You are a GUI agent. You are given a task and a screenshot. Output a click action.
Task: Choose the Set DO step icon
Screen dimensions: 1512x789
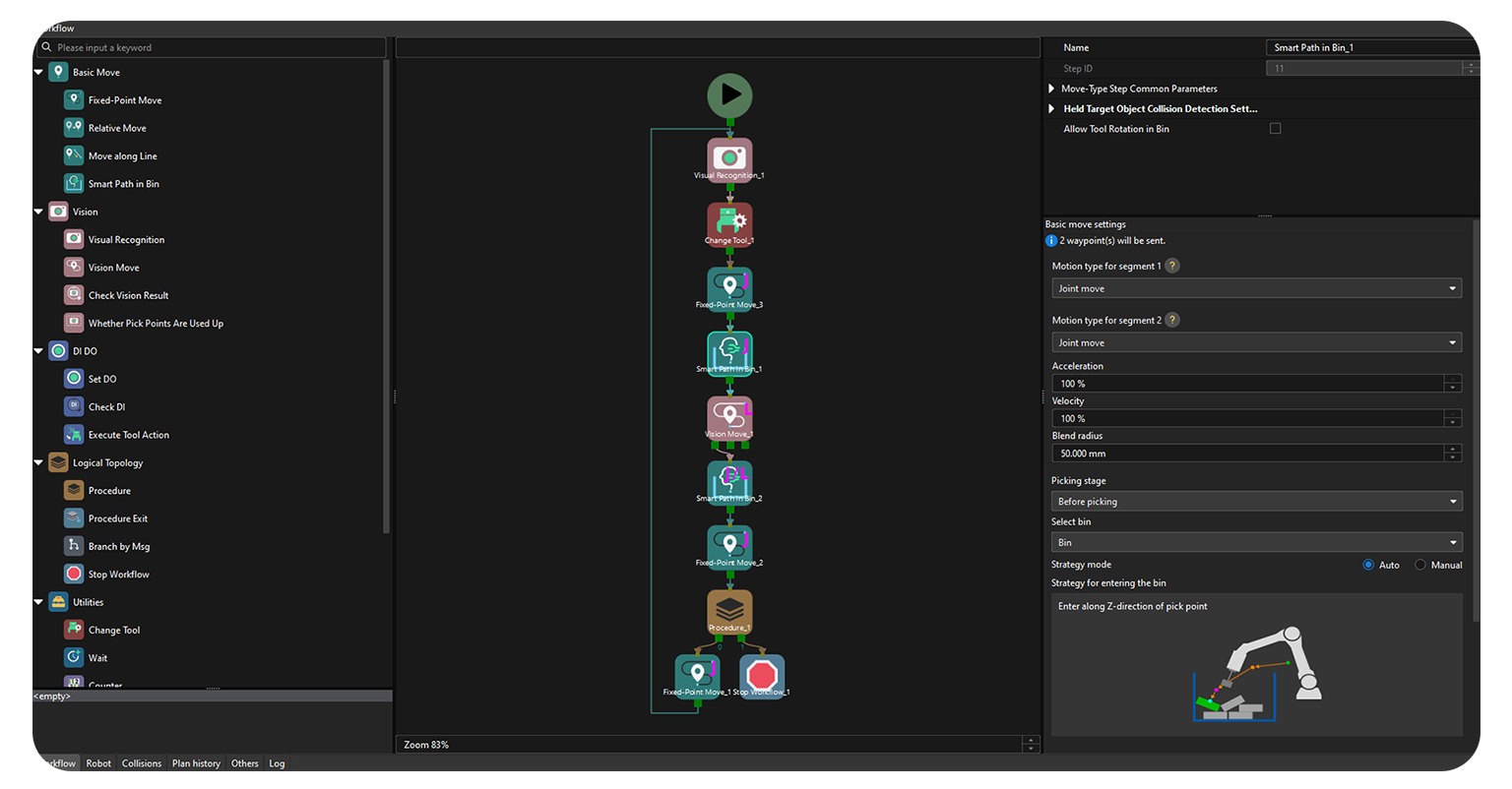(74, 379)
